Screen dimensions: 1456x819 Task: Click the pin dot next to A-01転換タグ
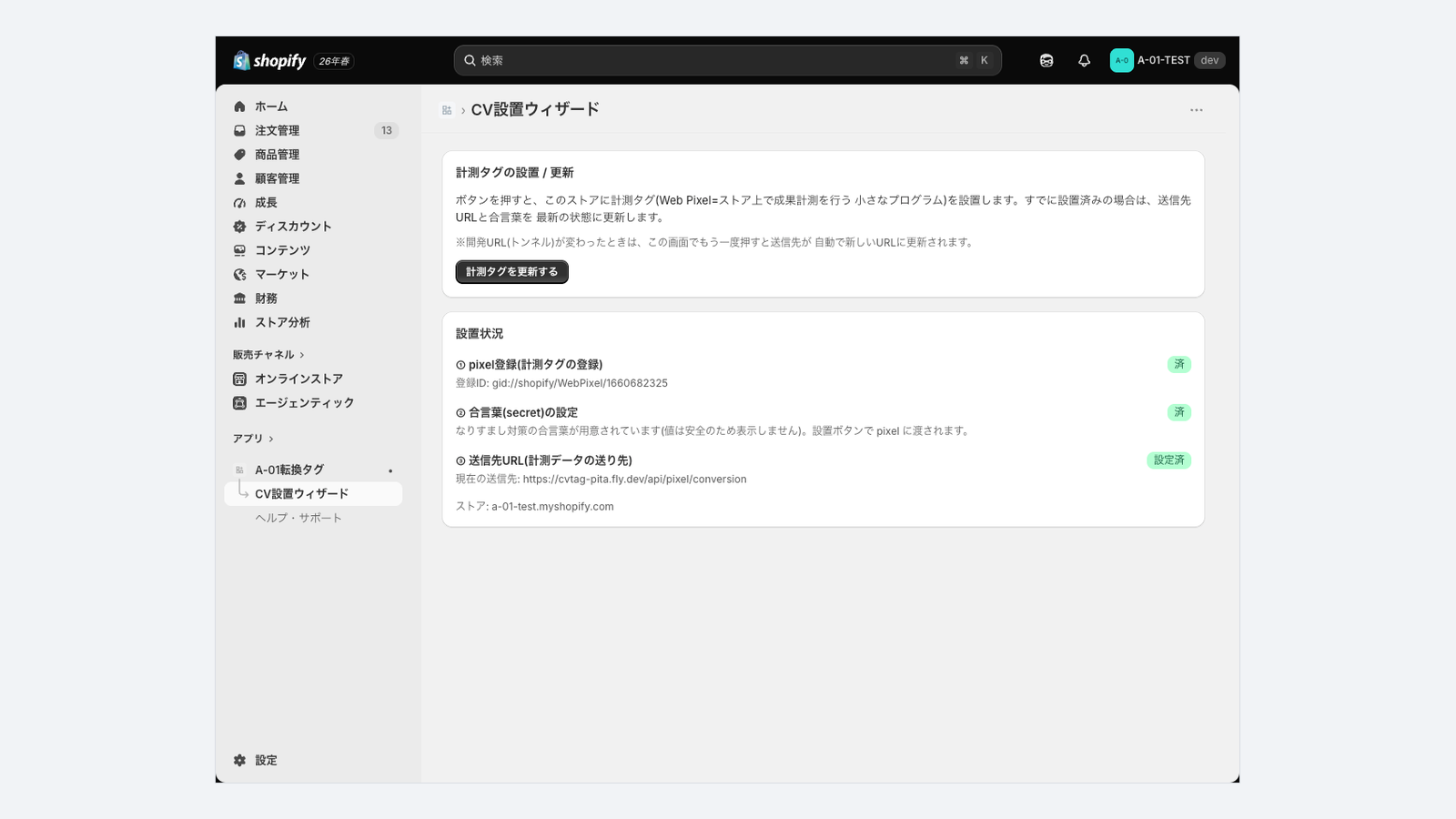[x=390, y=470]
